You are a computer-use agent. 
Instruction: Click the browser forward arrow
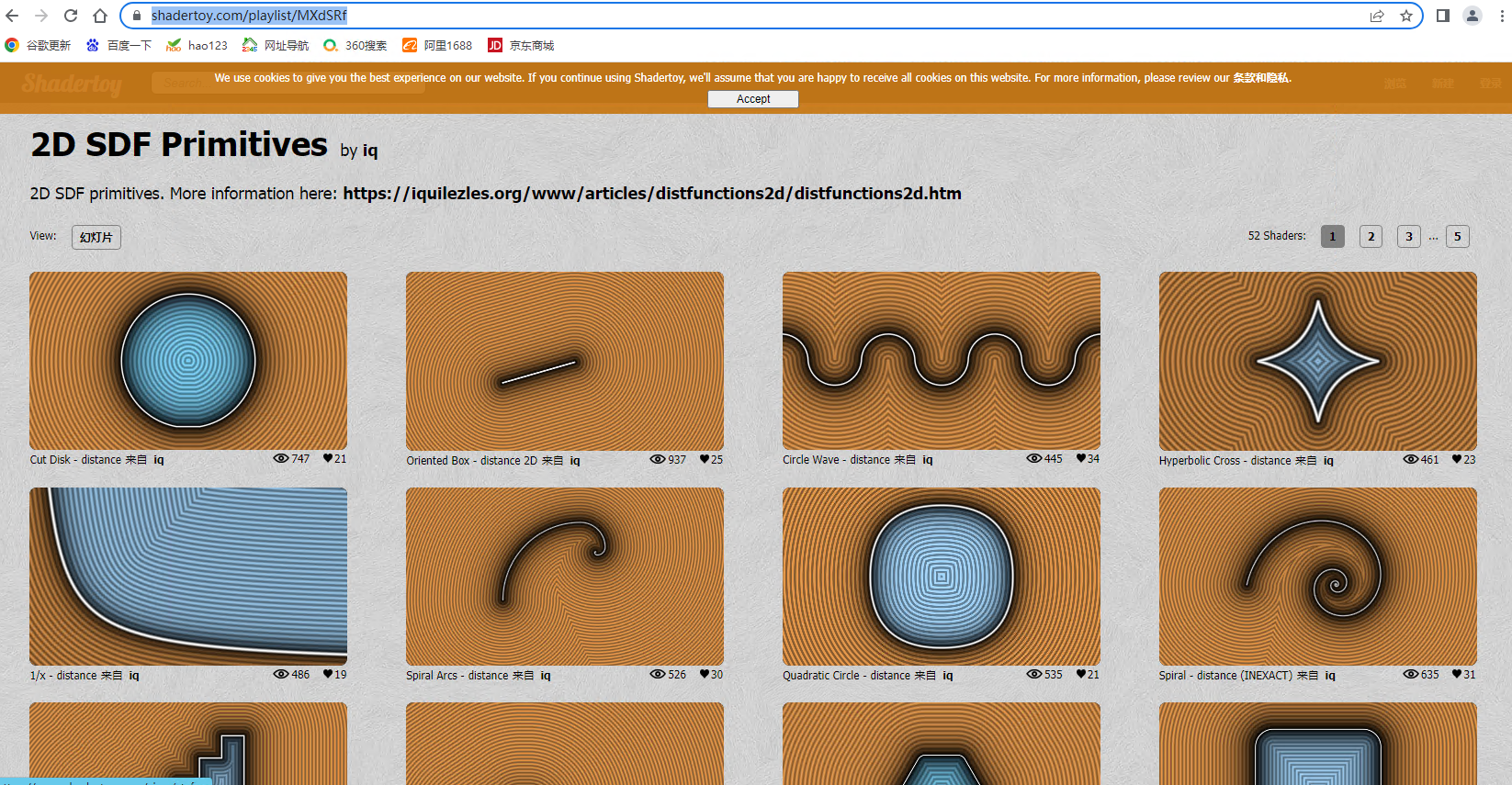[41, 16]
